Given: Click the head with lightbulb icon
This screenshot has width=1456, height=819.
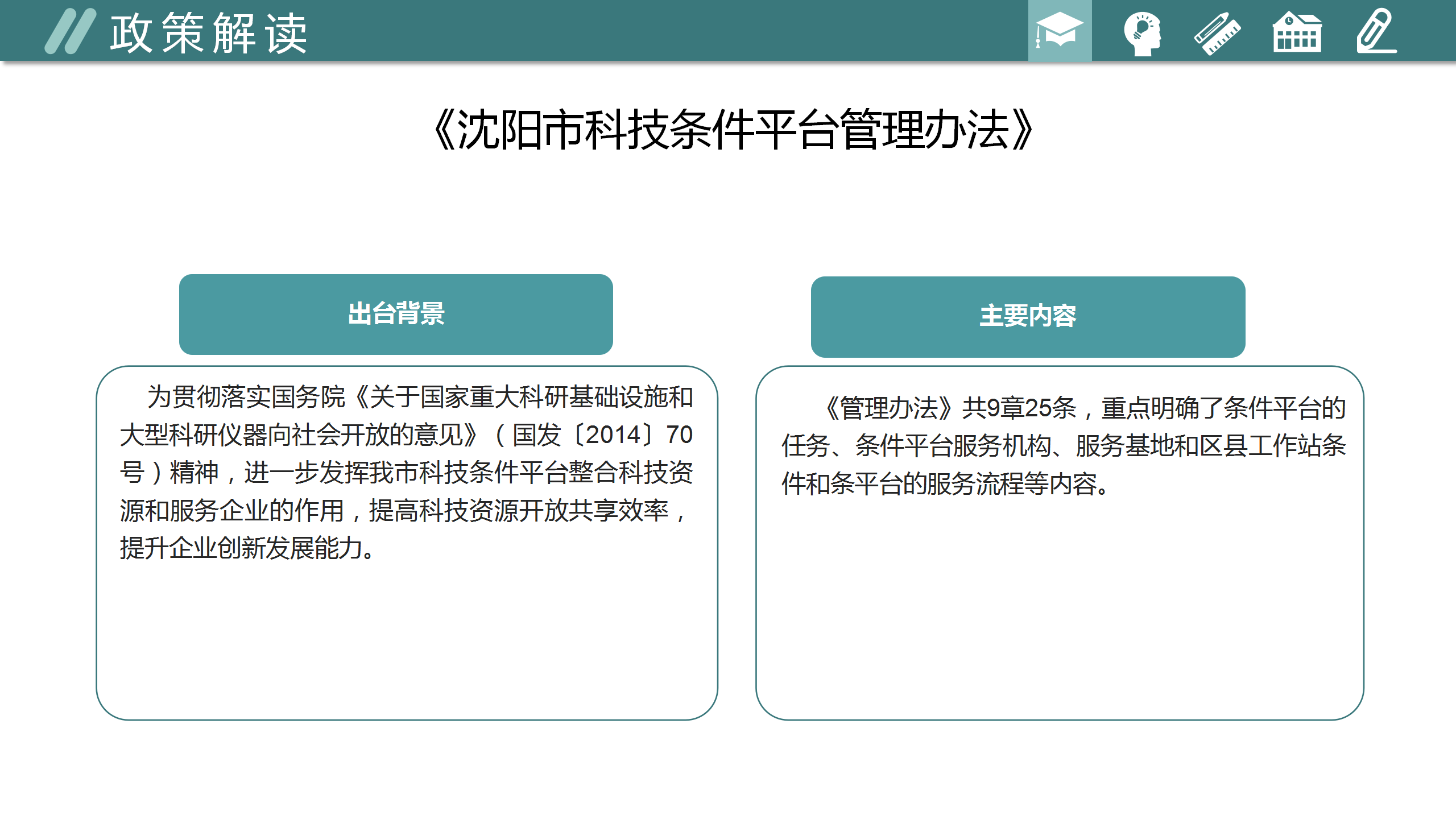Looking at the screenshot, I should (1142, 33).
